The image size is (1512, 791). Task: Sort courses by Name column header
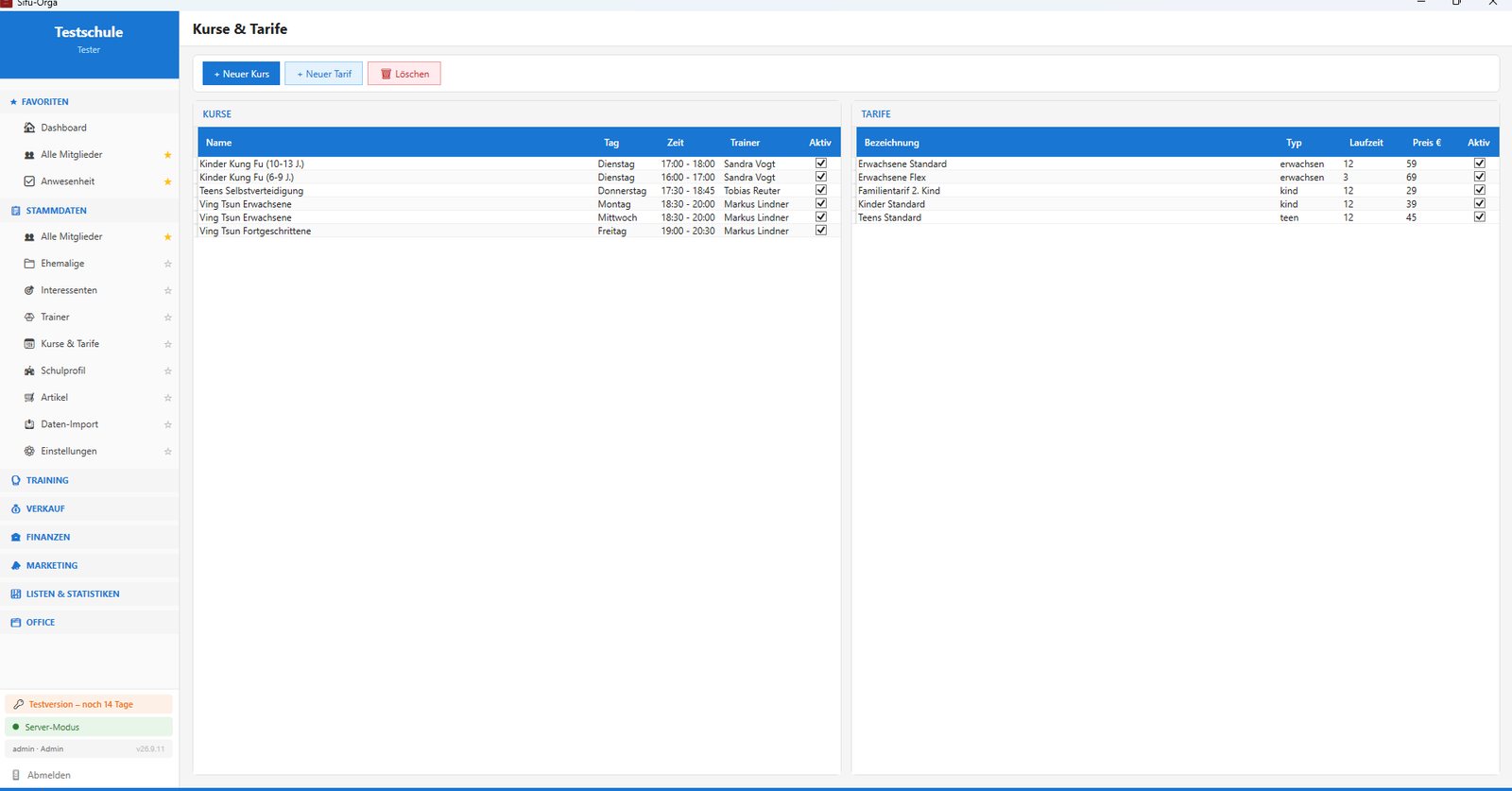click(218, 143)
